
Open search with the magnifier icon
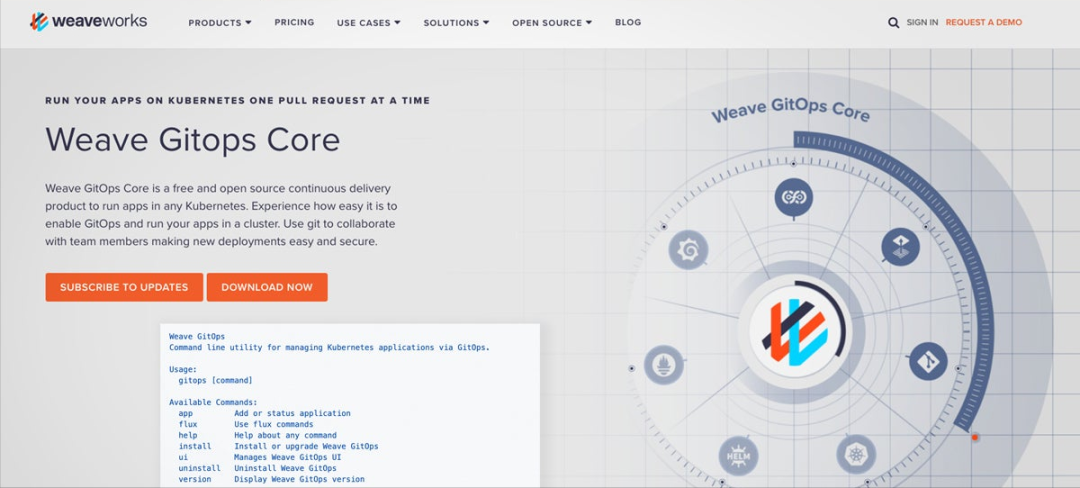tap(893, 22)
